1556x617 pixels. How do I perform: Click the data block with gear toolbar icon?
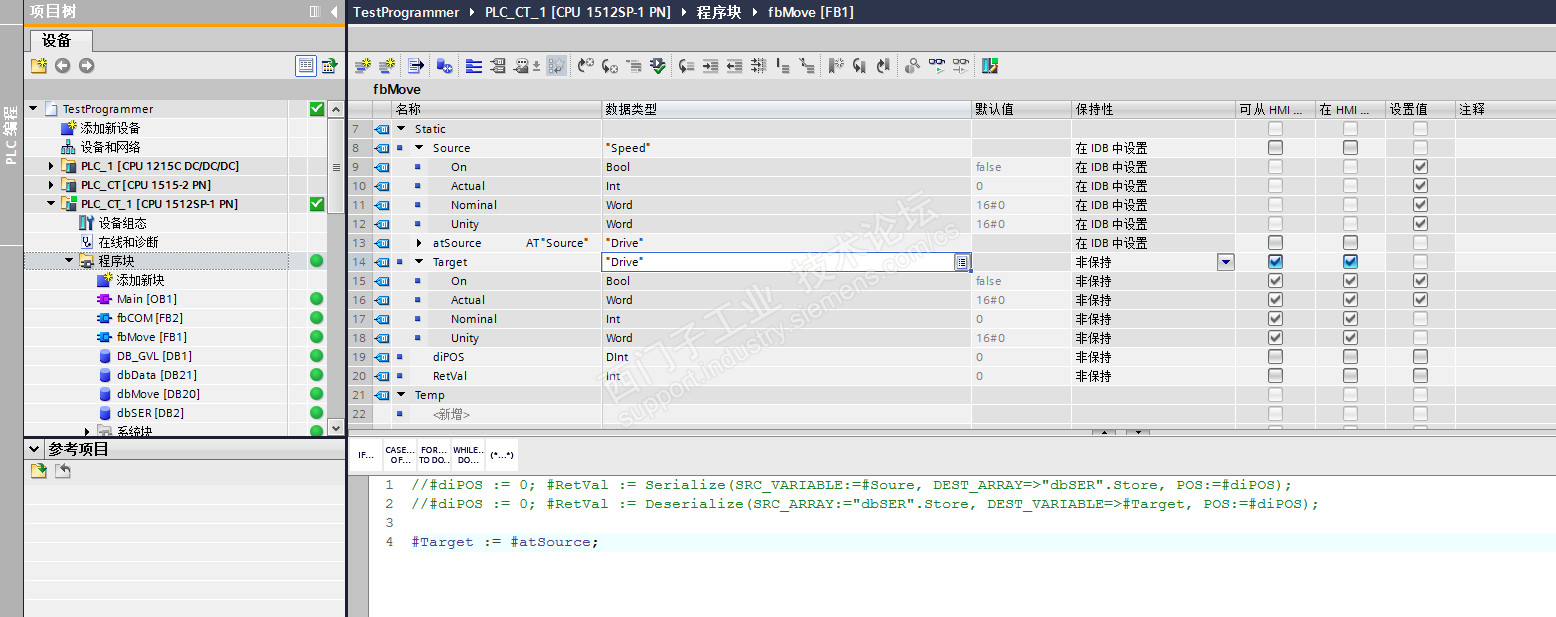pyautogui.click(x=446, y=66)
